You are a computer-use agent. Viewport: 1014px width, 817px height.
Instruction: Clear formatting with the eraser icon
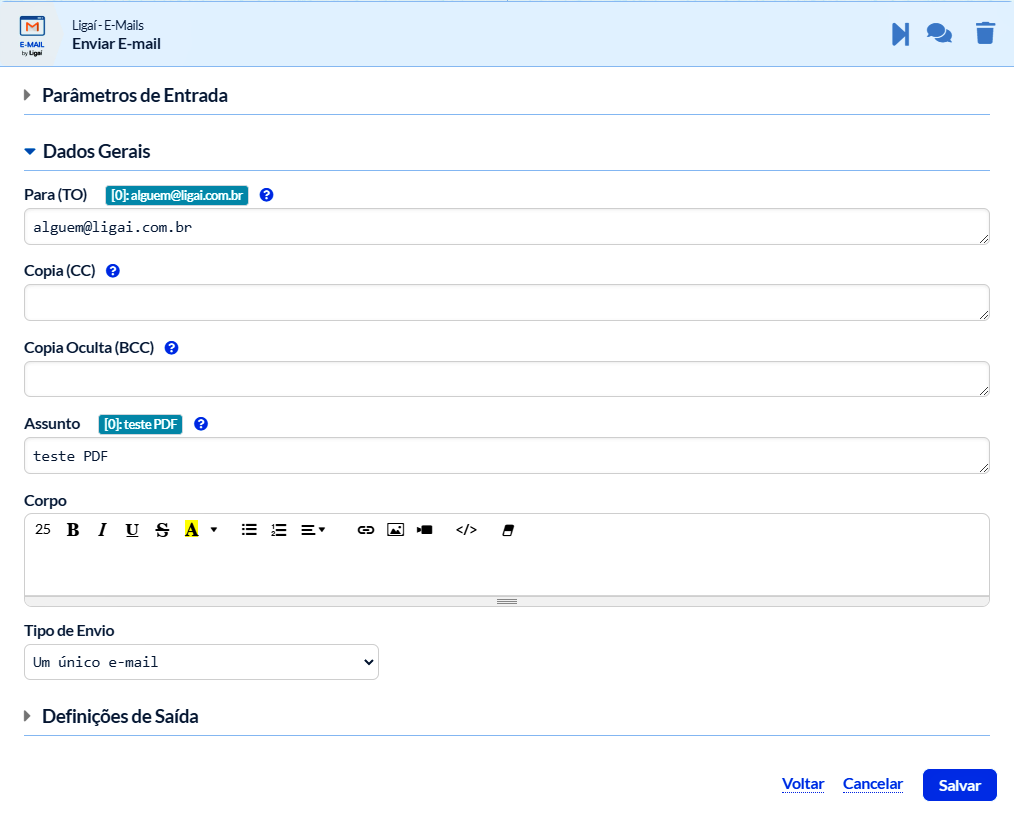[508, 530]
